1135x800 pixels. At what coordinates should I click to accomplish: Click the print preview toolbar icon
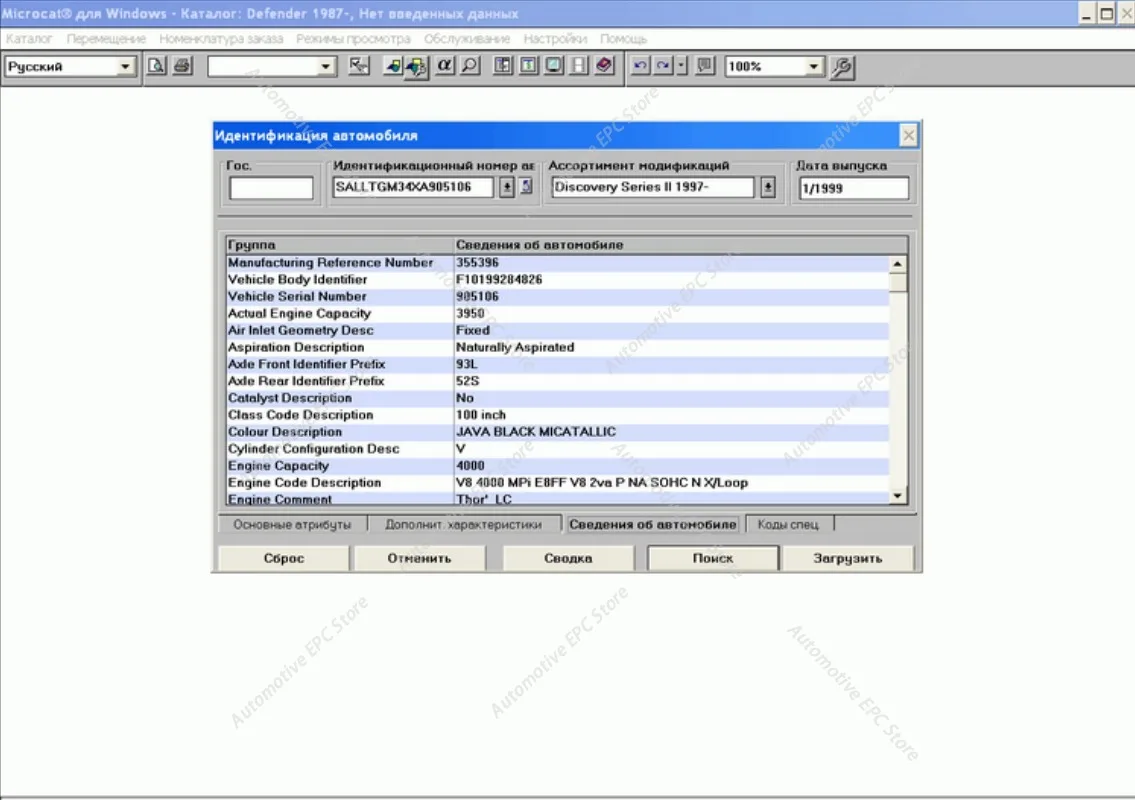point(156,66)
